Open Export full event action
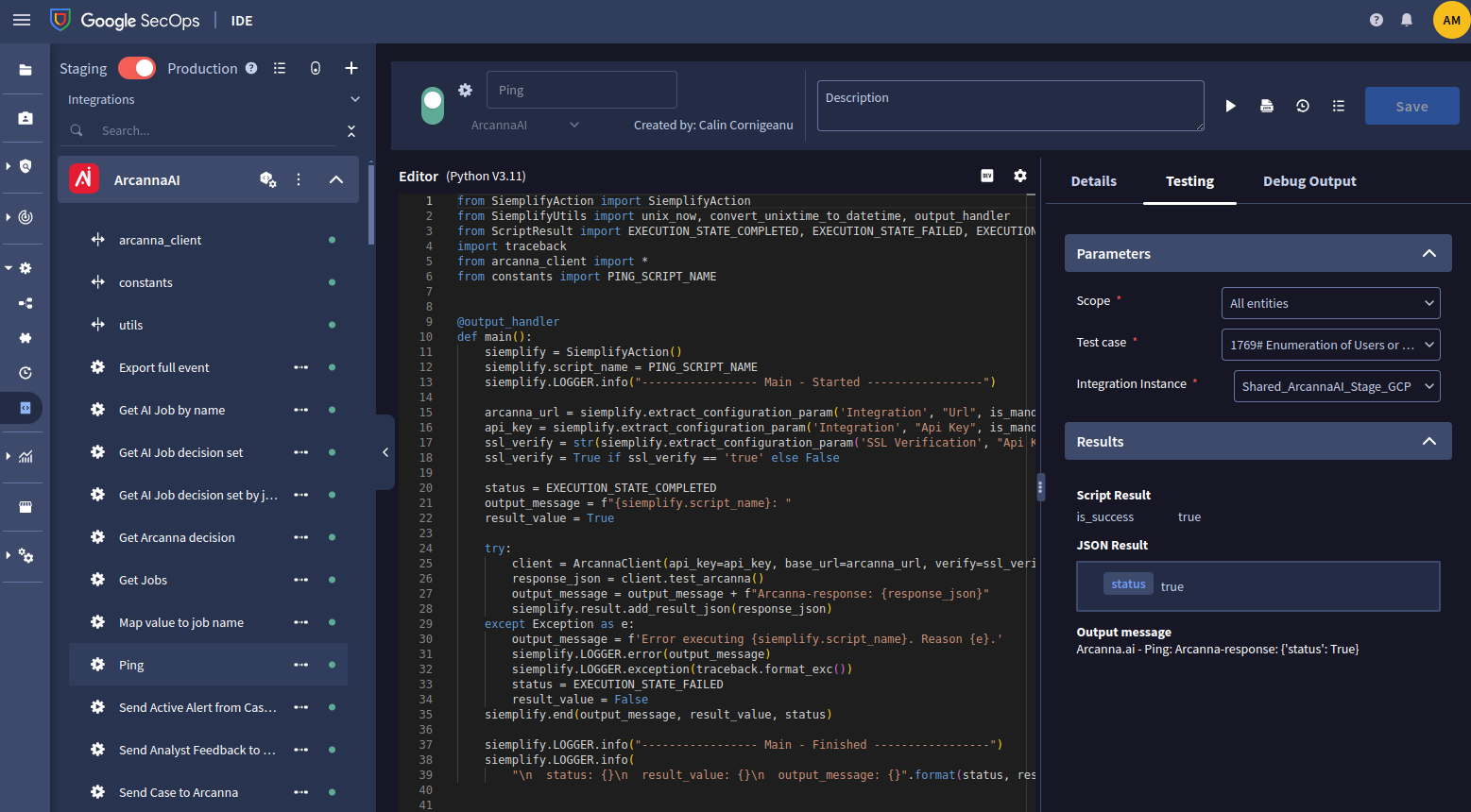The width and height of the screenshot is (1471, 812). [208, 367]
